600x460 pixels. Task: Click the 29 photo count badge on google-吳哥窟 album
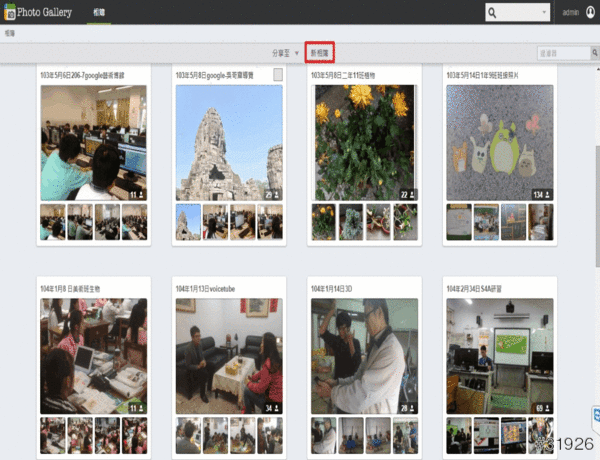pos(272,195)
